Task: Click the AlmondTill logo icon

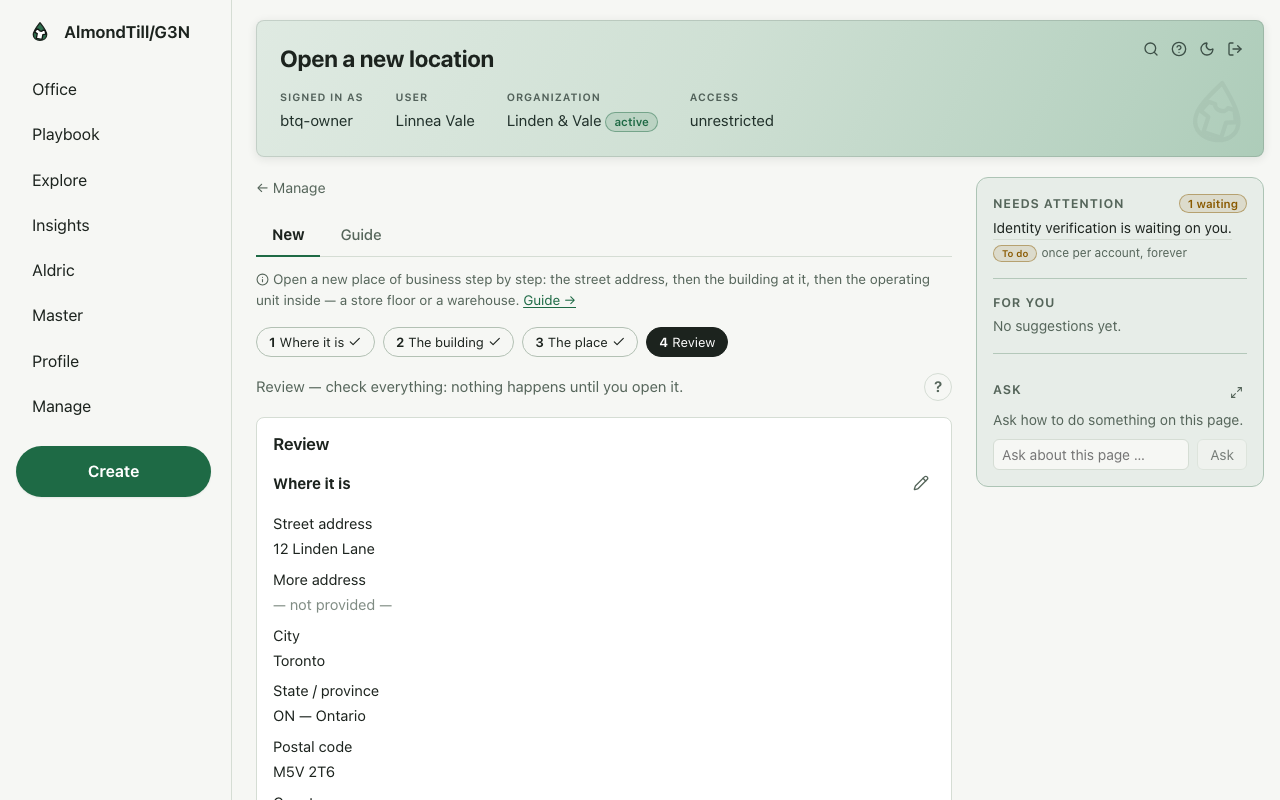Action: tap(40, 32)
